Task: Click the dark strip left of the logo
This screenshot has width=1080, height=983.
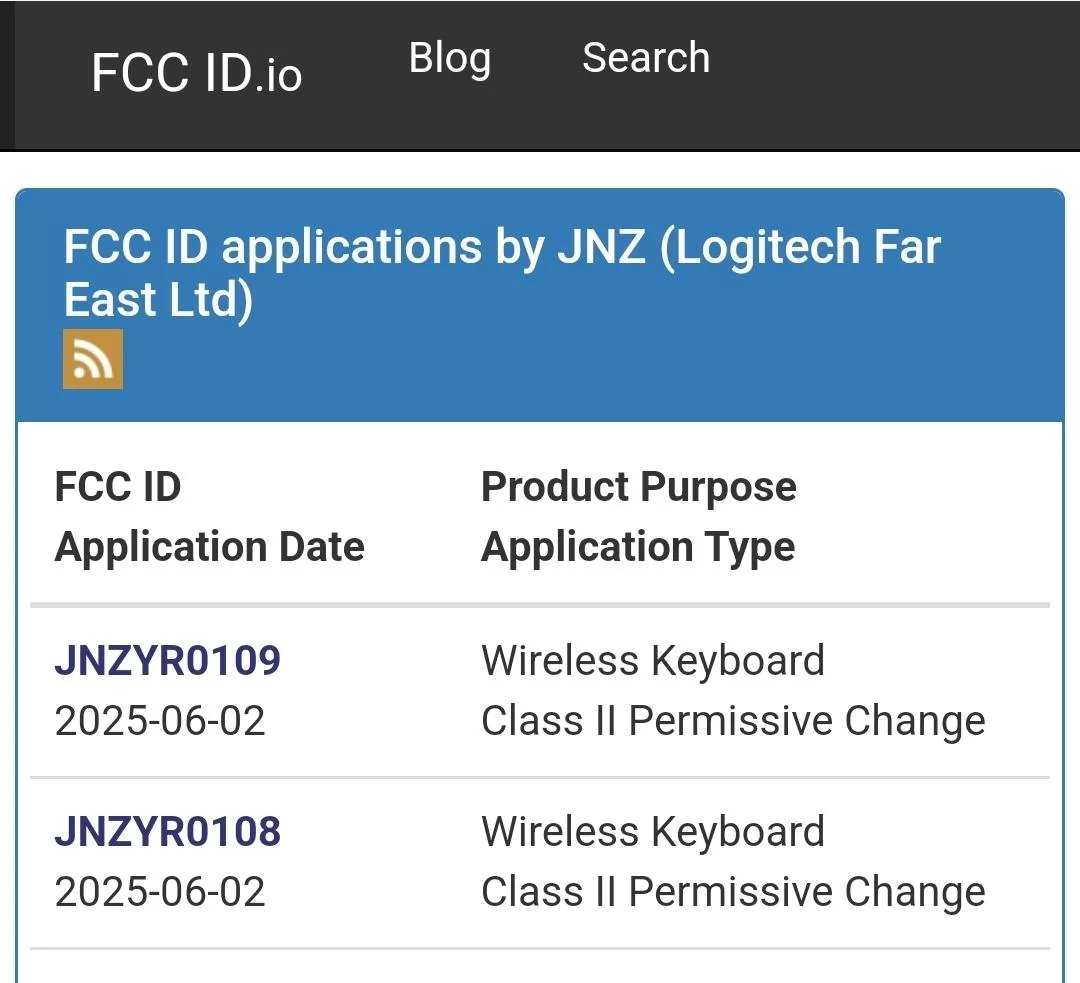Action: pos(7,75)
